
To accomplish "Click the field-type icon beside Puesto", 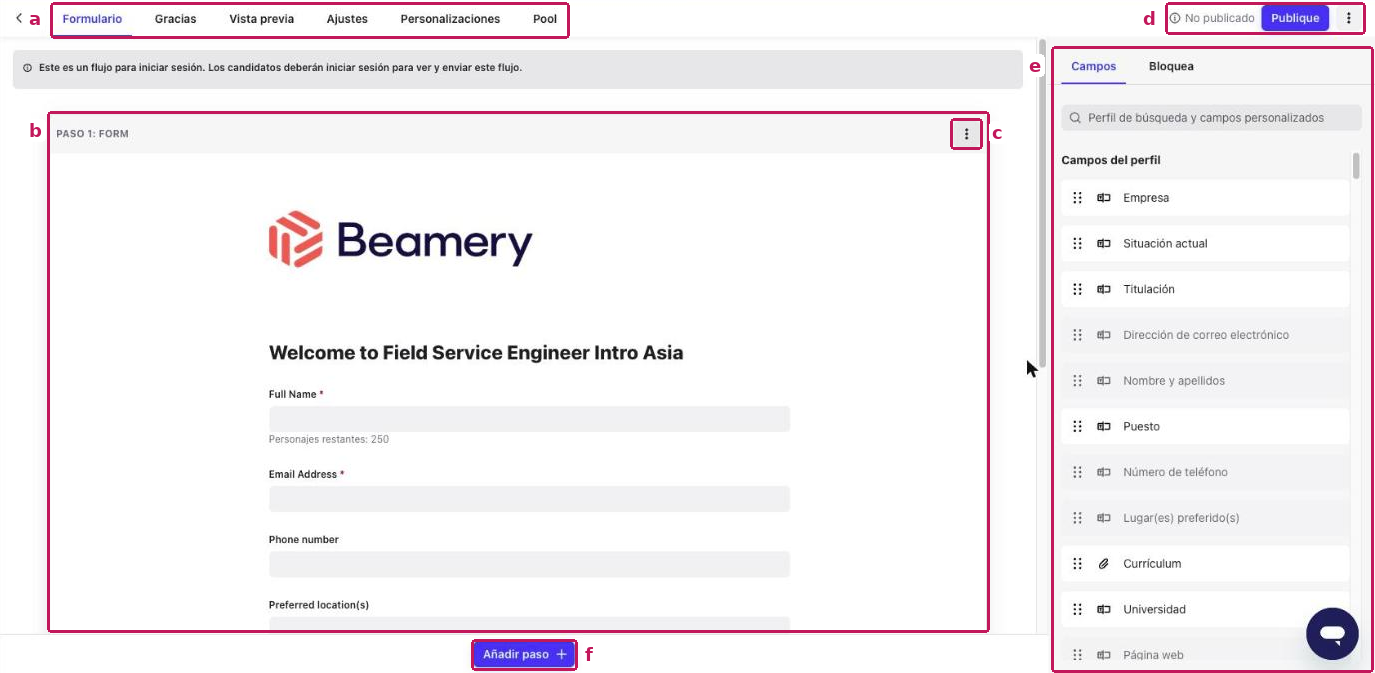I will [1104, 427].
